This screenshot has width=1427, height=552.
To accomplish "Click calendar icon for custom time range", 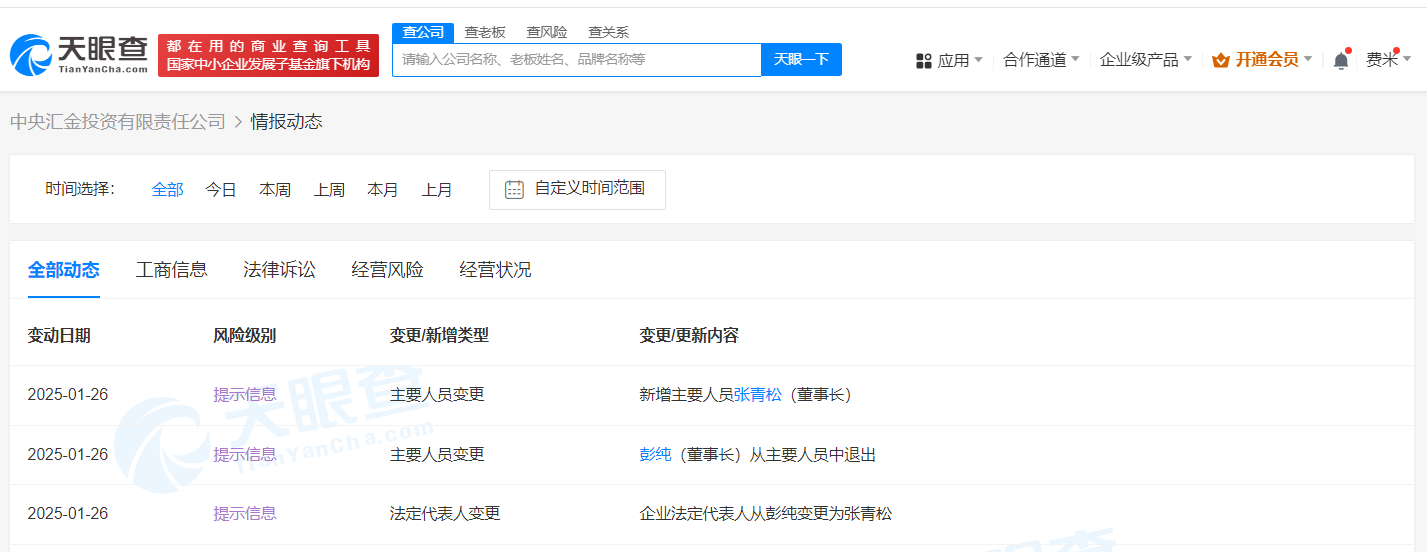I will (514, 189).
